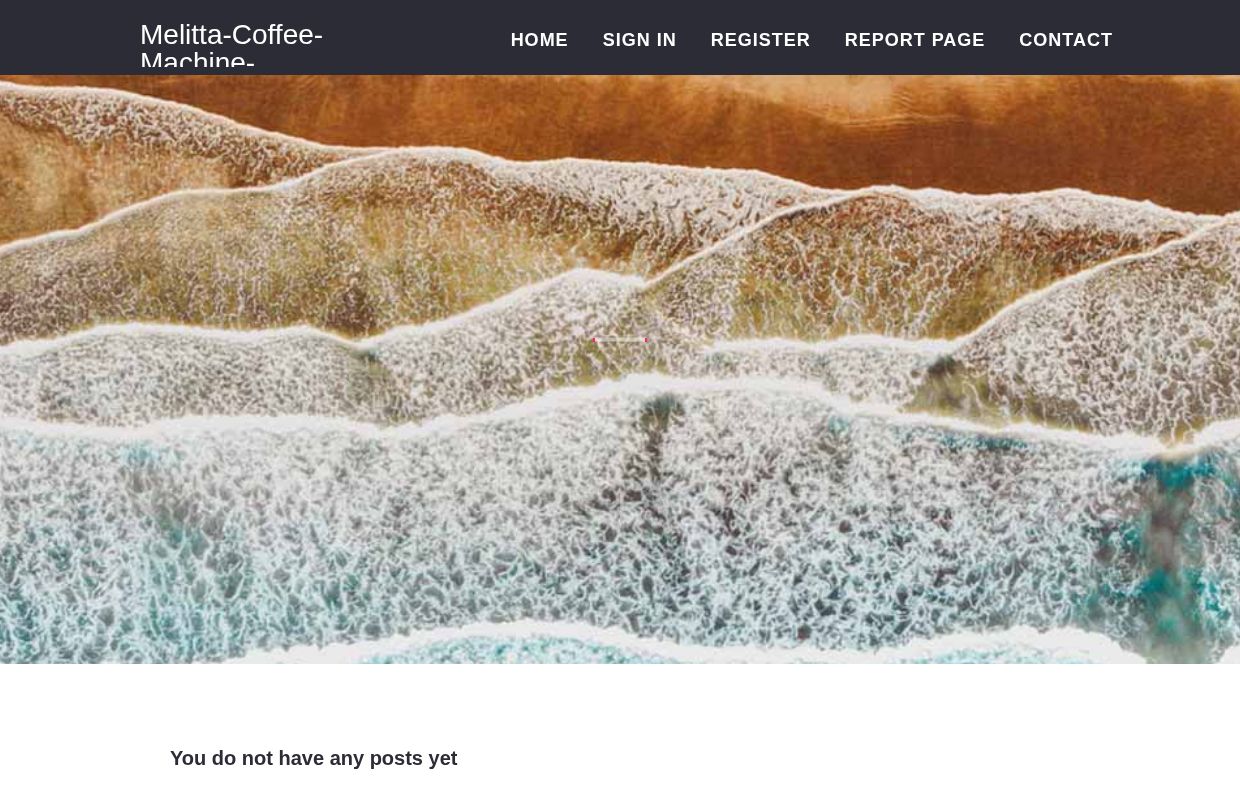Viewport: 1240px width, 800px height.
Task: Click the 'You do not have any posts yet' heading
Action: (313, 758)
